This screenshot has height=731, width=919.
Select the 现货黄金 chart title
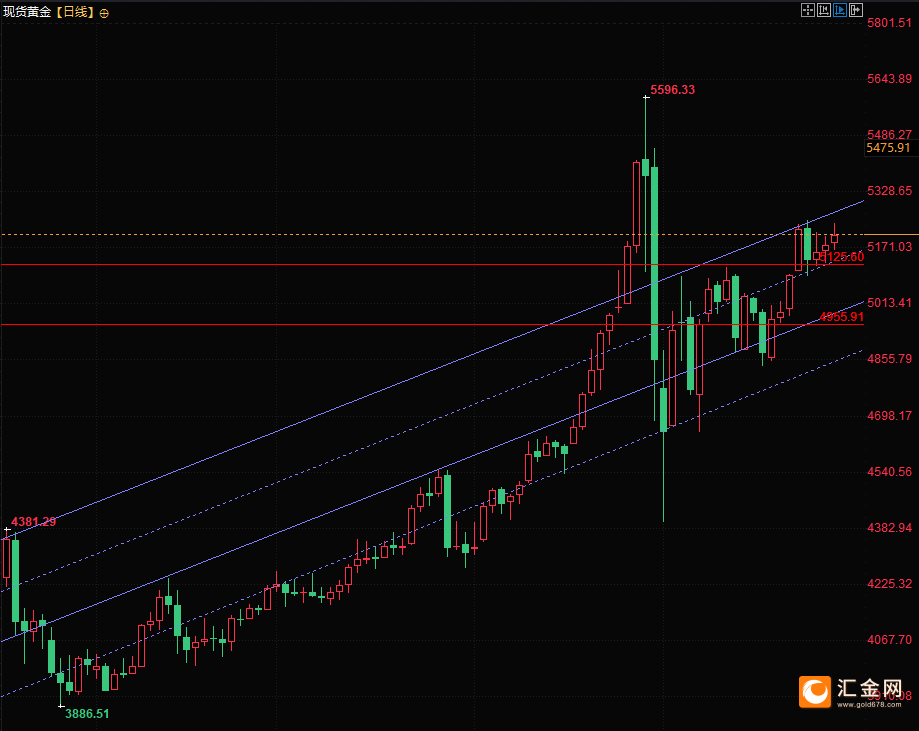[27, 12]
